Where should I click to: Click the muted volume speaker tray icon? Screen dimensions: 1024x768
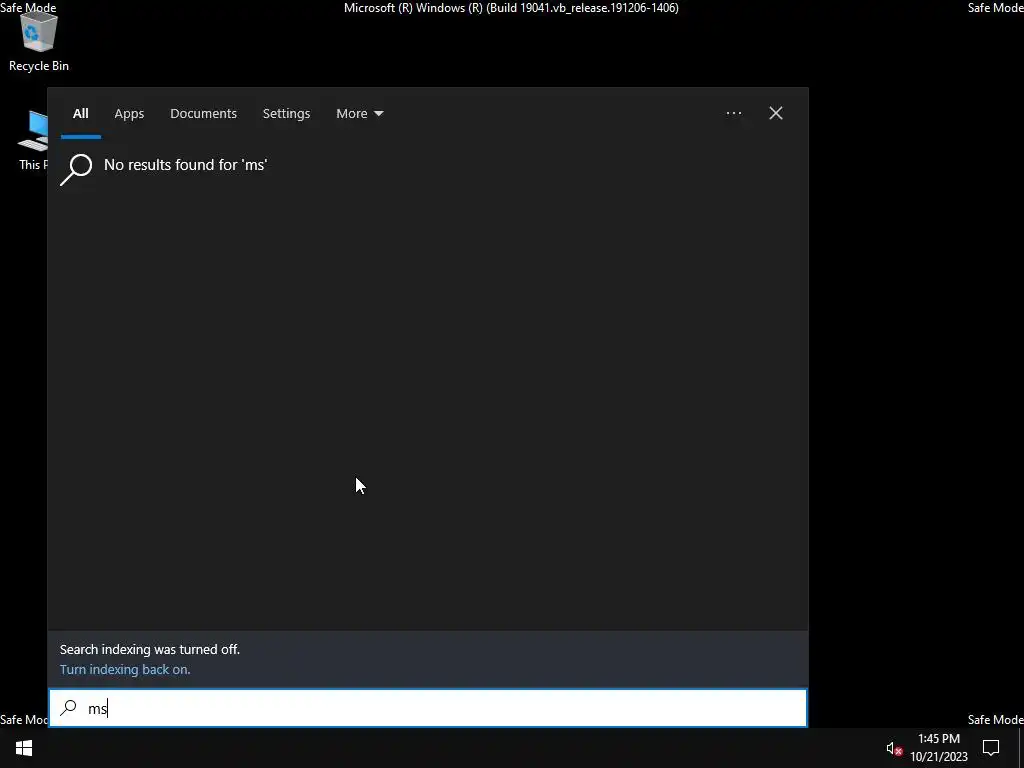pos(894,748)
